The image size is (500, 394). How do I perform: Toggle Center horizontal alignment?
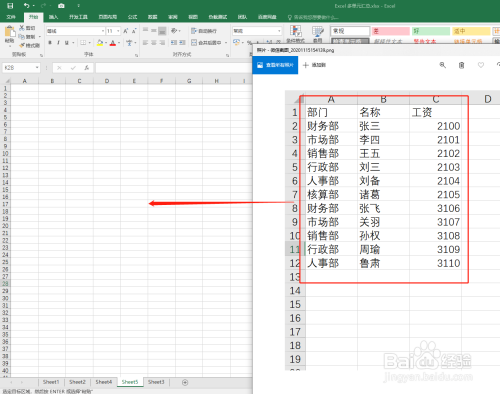[x=154, y=43]
